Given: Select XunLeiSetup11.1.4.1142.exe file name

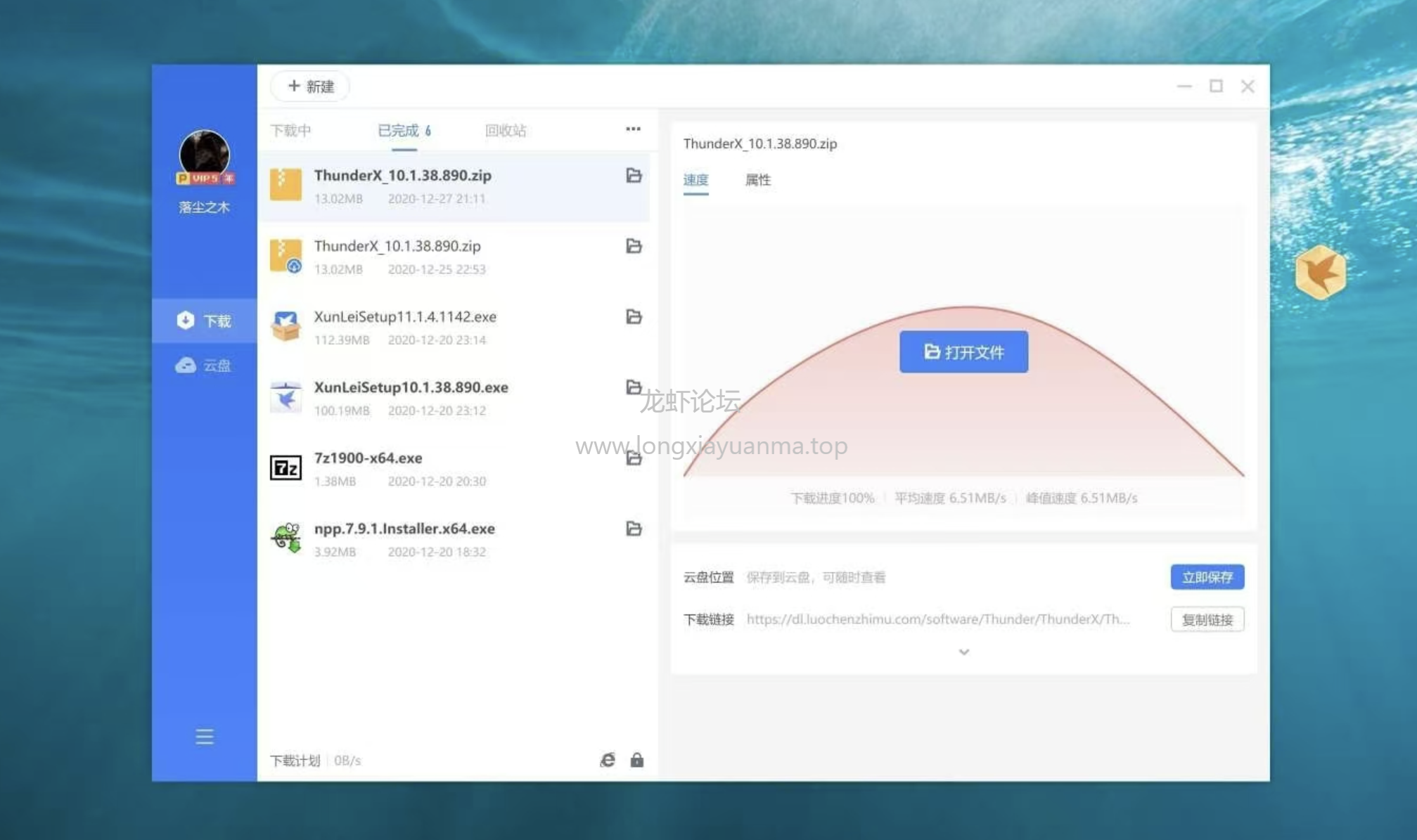Looking at the screenshot, I should (x=405, y=316).
